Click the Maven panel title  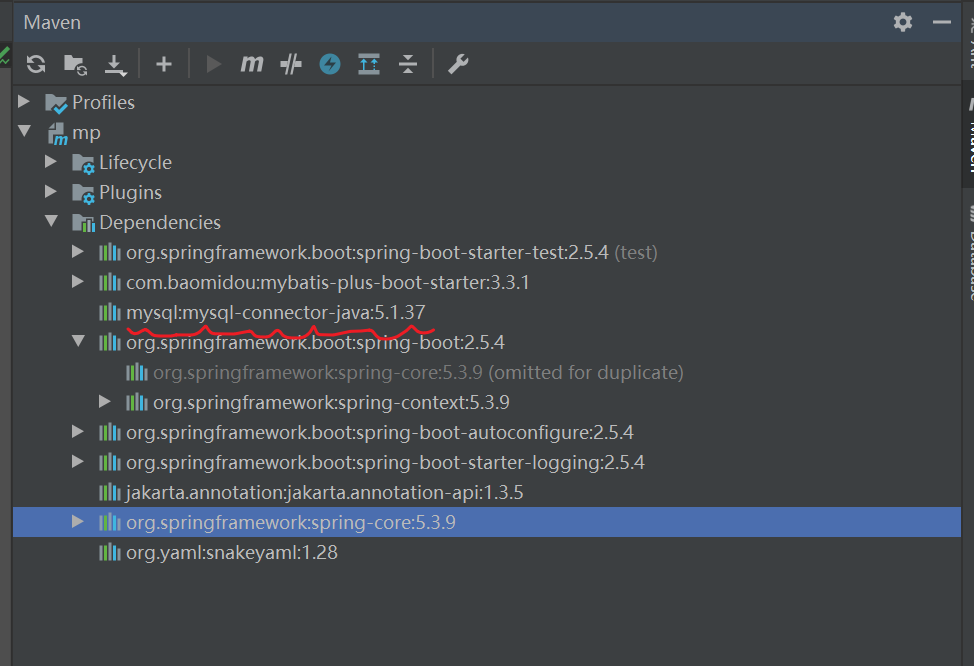click(x=52, y=23)
